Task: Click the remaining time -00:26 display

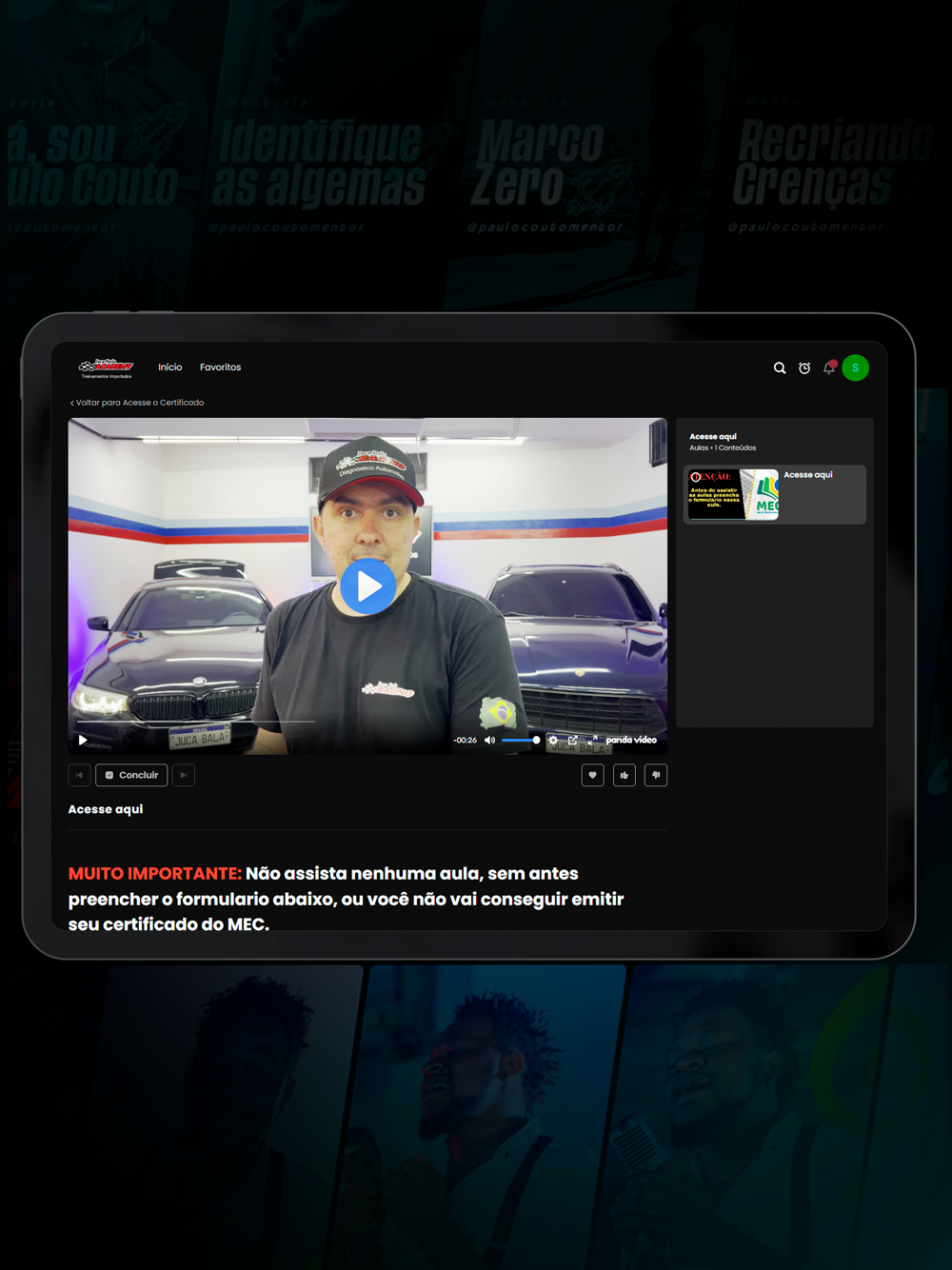Action: coord(466,740)
